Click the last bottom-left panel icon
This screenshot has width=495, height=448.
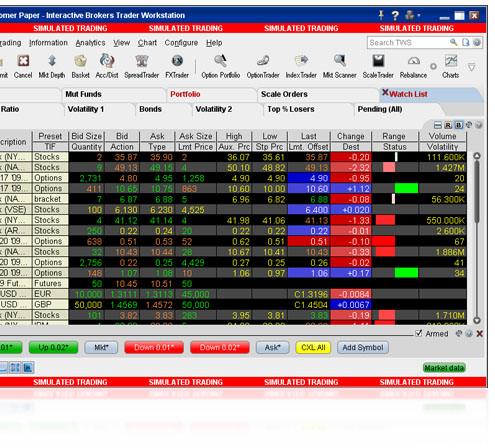tap(28, 368)
